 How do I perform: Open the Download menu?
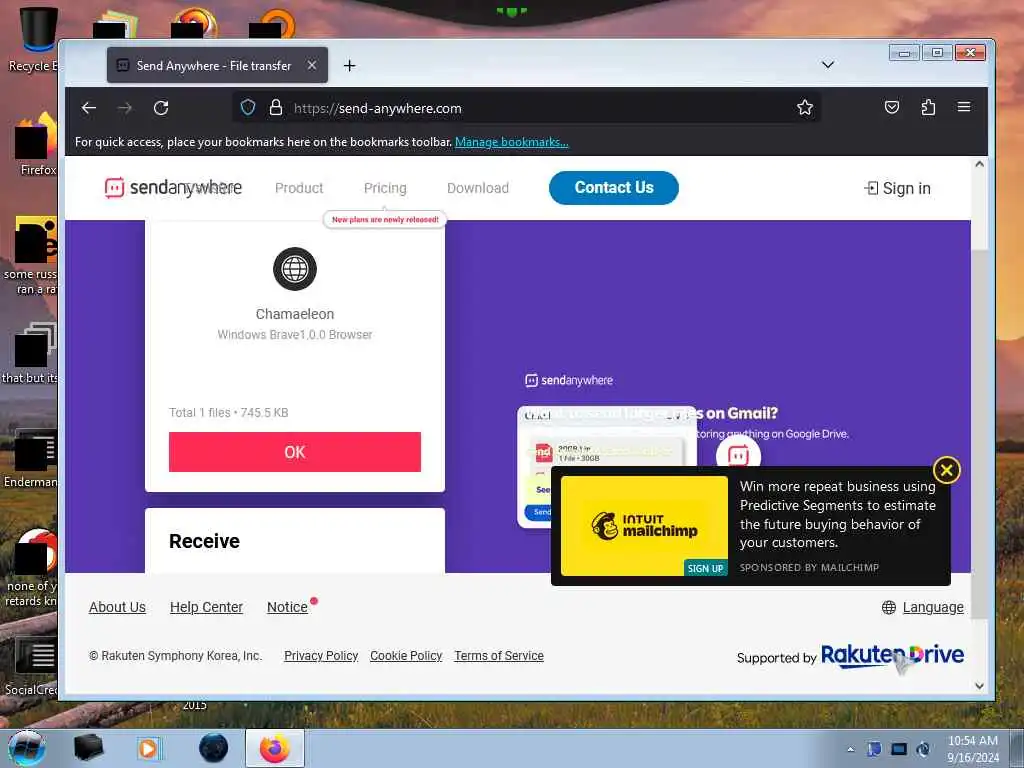click(x=477, y=188)
